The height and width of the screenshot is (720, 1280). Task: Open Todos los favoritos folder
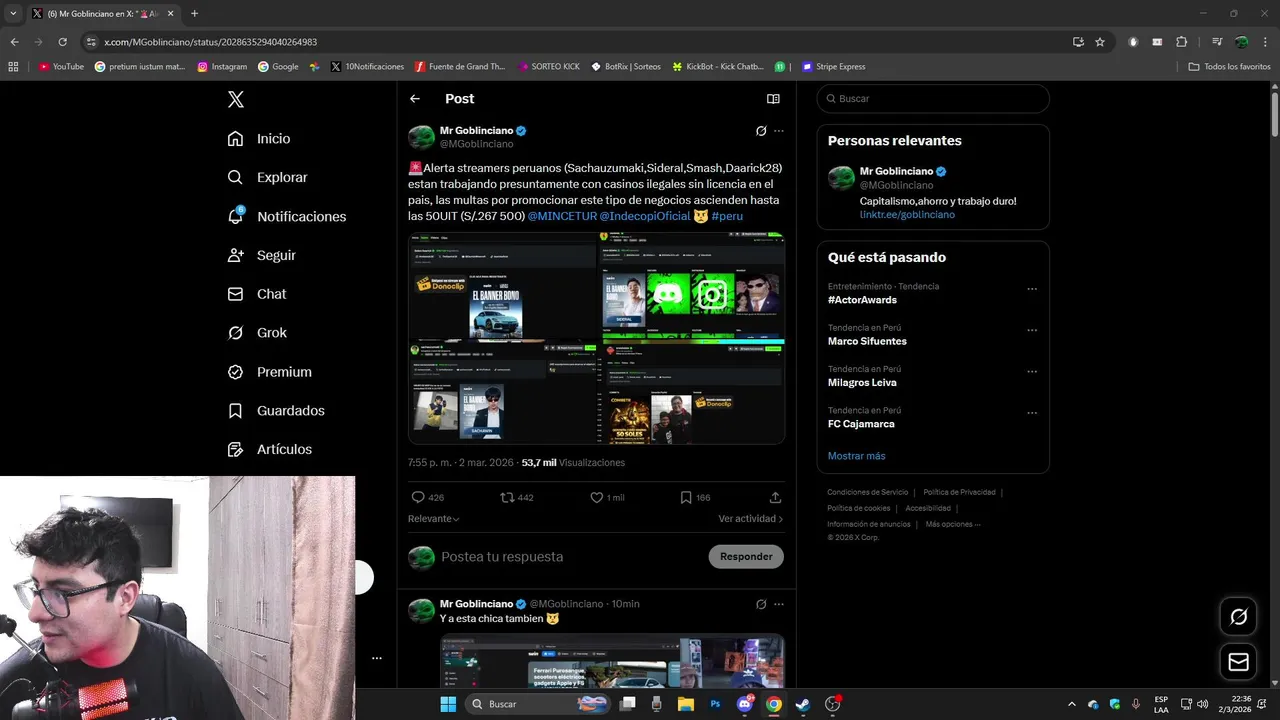(1229, 67)
